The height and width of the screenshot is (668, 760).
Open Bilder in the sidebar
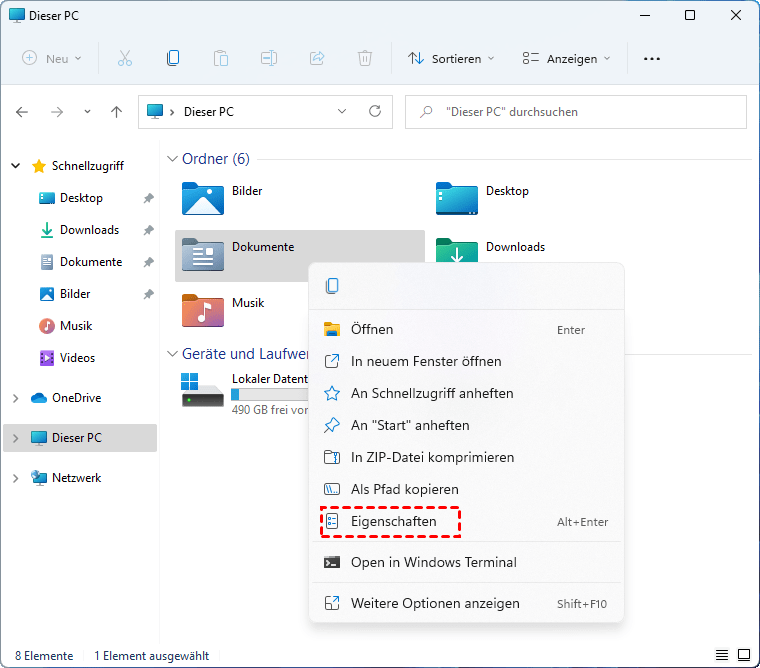(x=75, y=294)
